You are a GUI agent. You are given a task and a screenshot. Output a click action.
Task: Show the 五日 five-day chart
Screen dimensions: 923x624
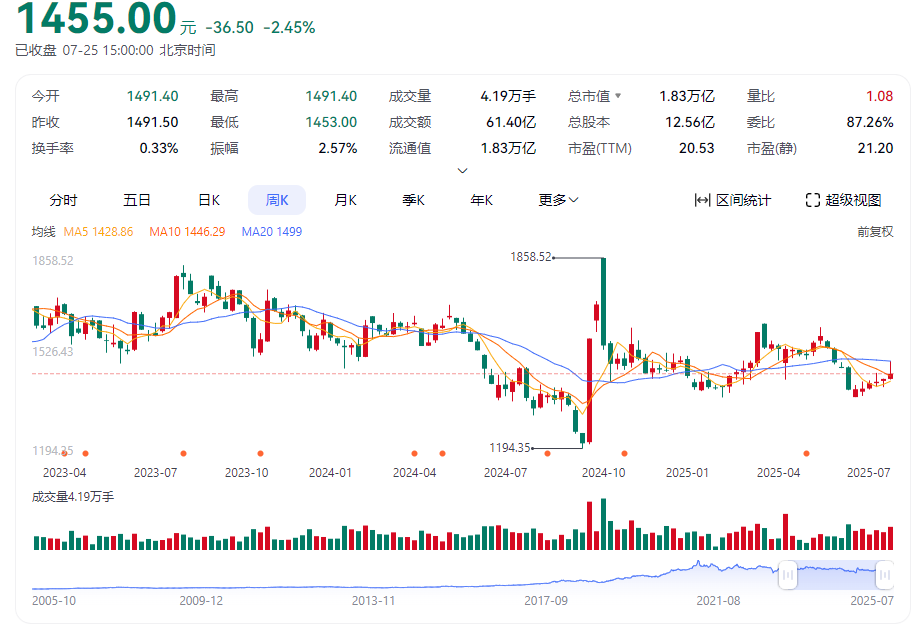137,200
